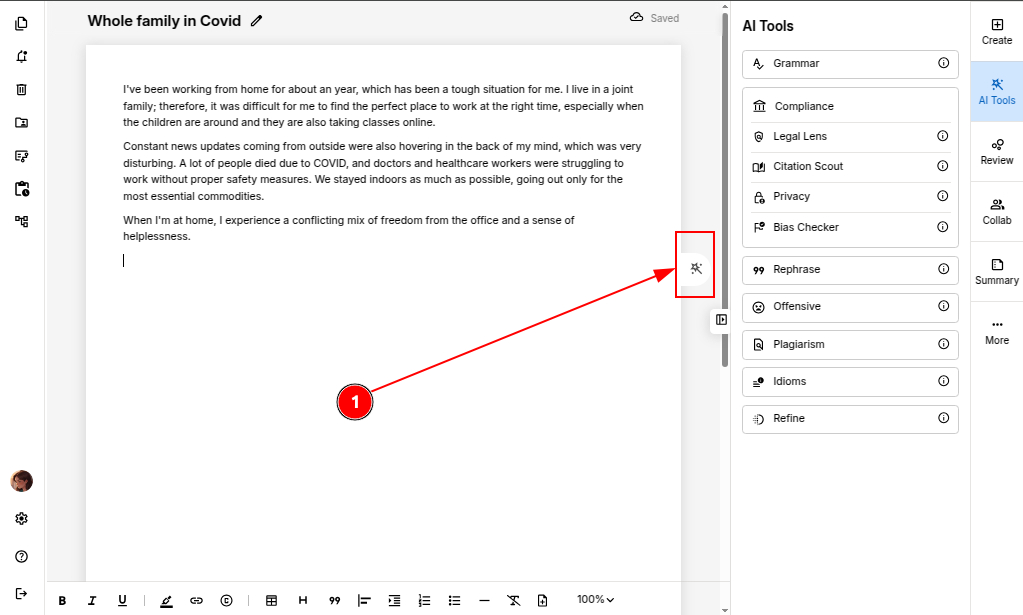1023x615 pixels.
Task: Click the Rephrase tool button
Action: (849, 269)
